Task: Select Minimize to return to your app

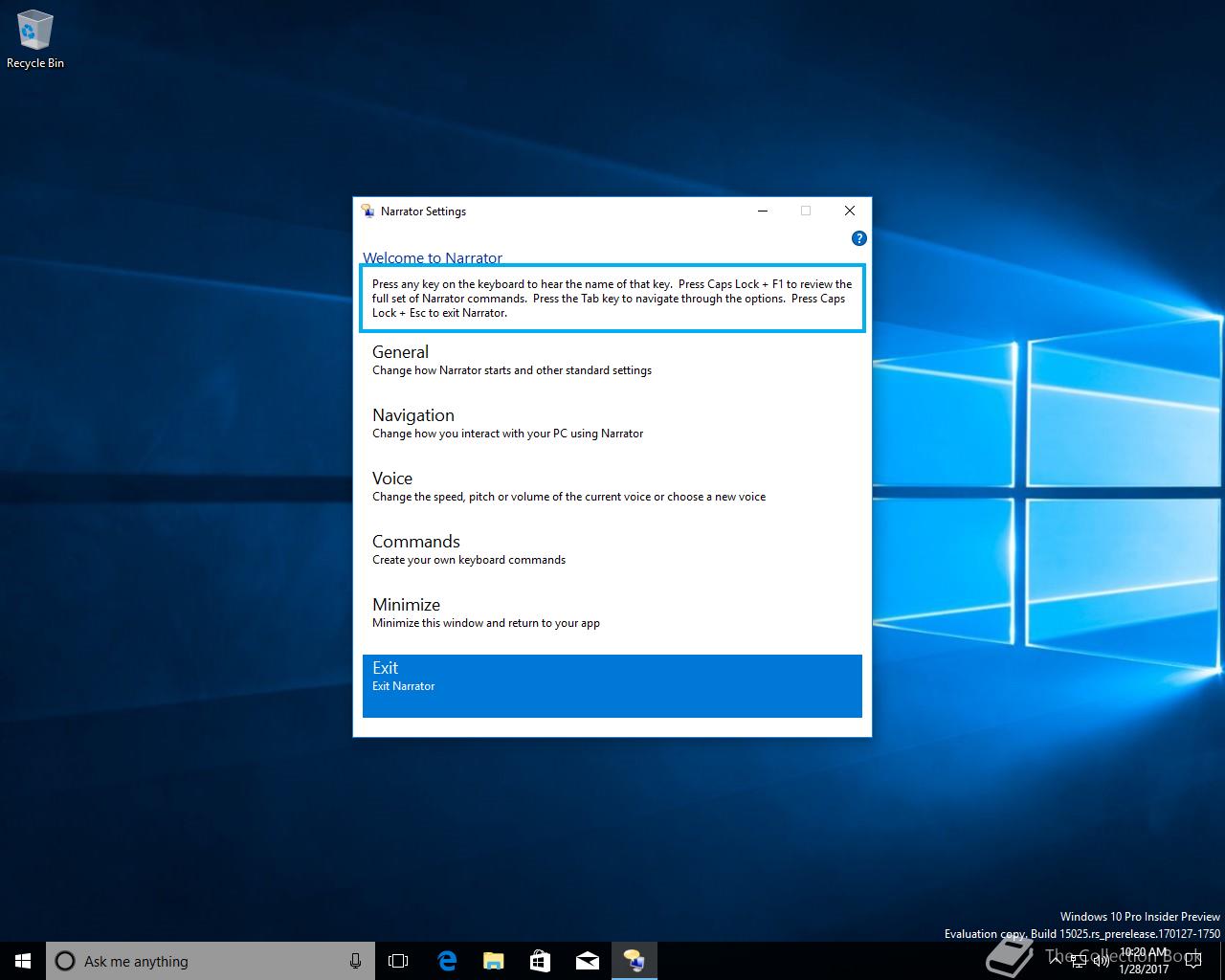Action: [x=612, y=623]
